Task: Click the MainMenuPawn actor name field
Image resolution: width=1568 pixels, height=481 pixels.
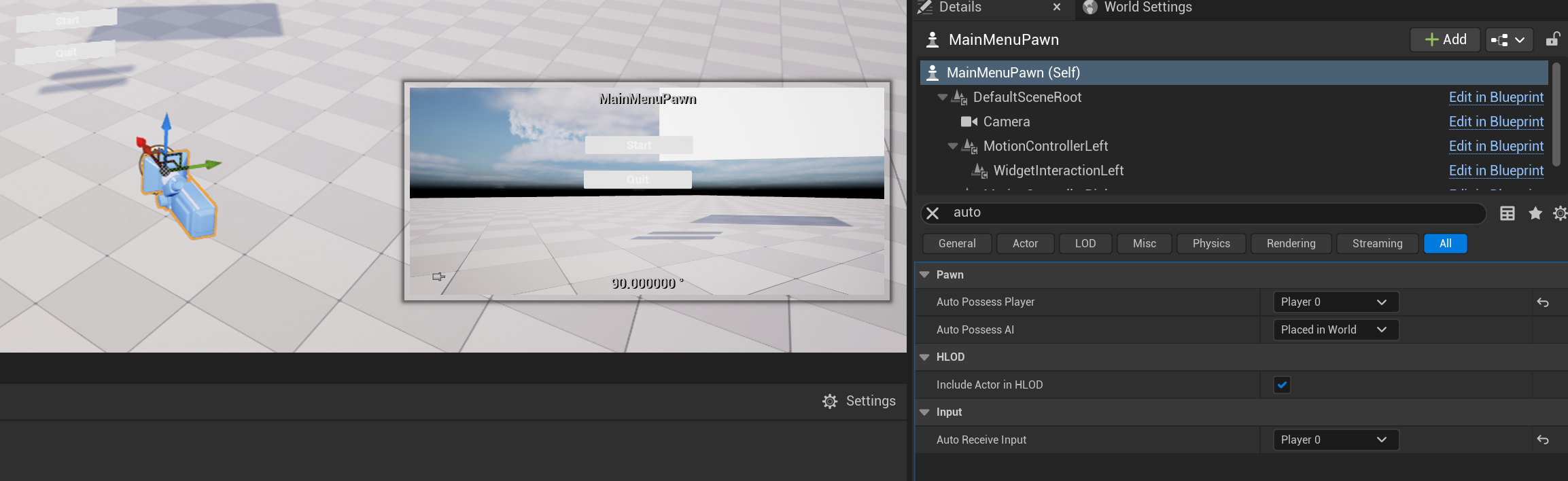Action: (1004, 40)
